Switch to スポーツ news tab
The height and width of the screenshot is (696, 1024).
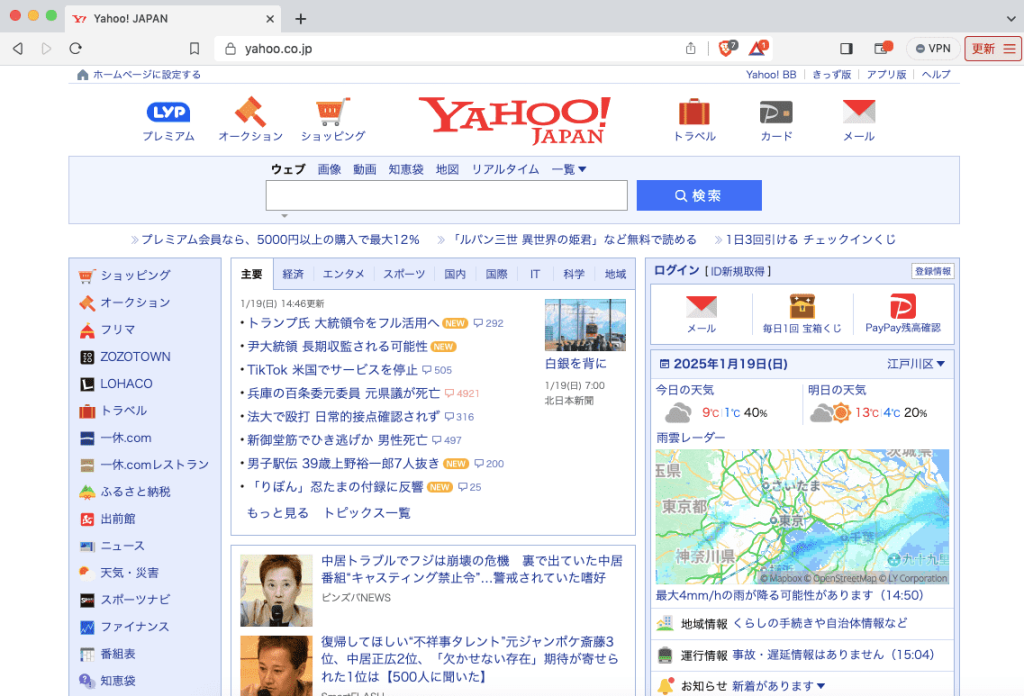[404, 274]
